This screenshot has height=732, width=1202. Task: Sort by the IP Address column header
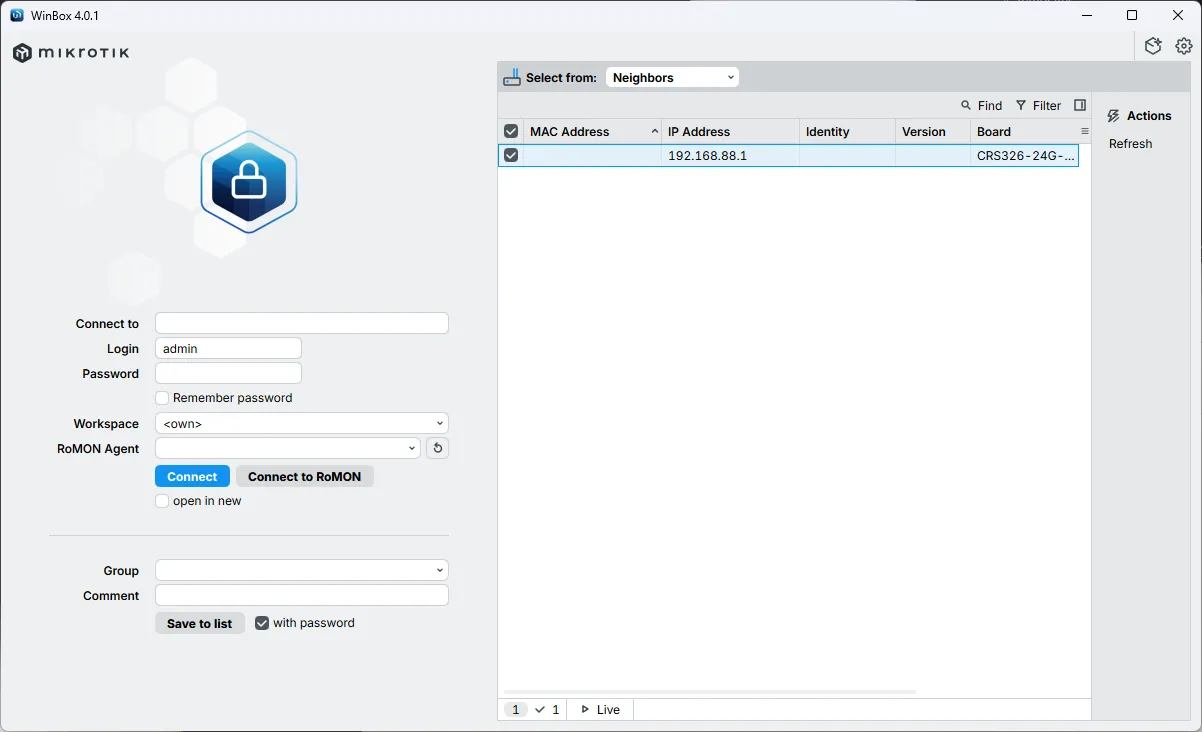pyautogui.click(x=730, y=132)
